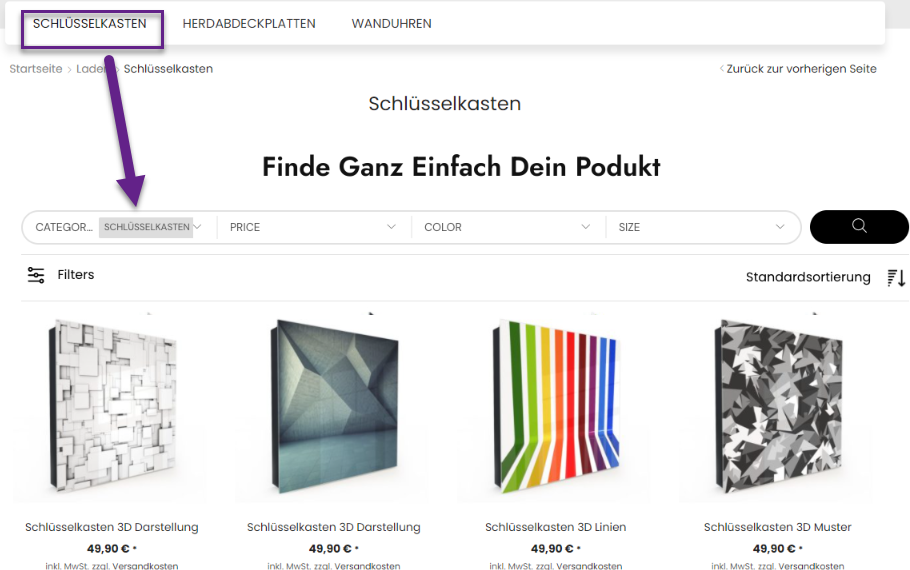
Task: Open the Price dropdown
Action: (x=313, y=227)
